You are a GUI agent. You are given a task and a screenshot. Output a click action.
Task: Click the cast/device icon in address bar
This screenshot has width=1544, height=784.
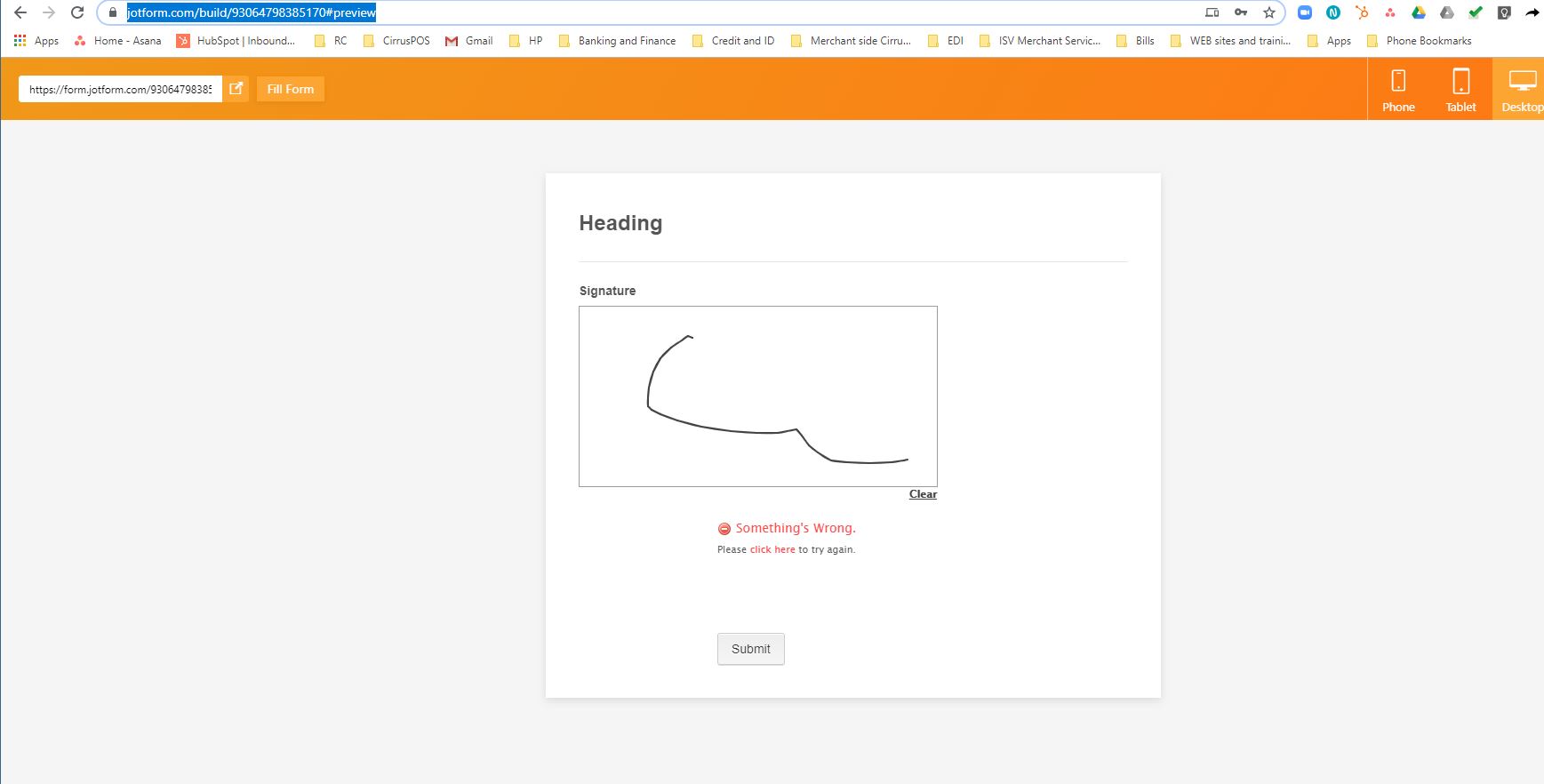(1212, 12)
